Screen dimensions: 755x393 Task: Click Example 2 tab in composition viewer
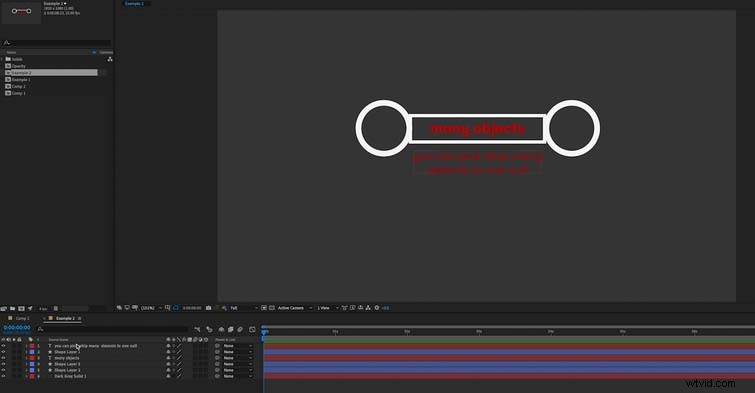134,3
